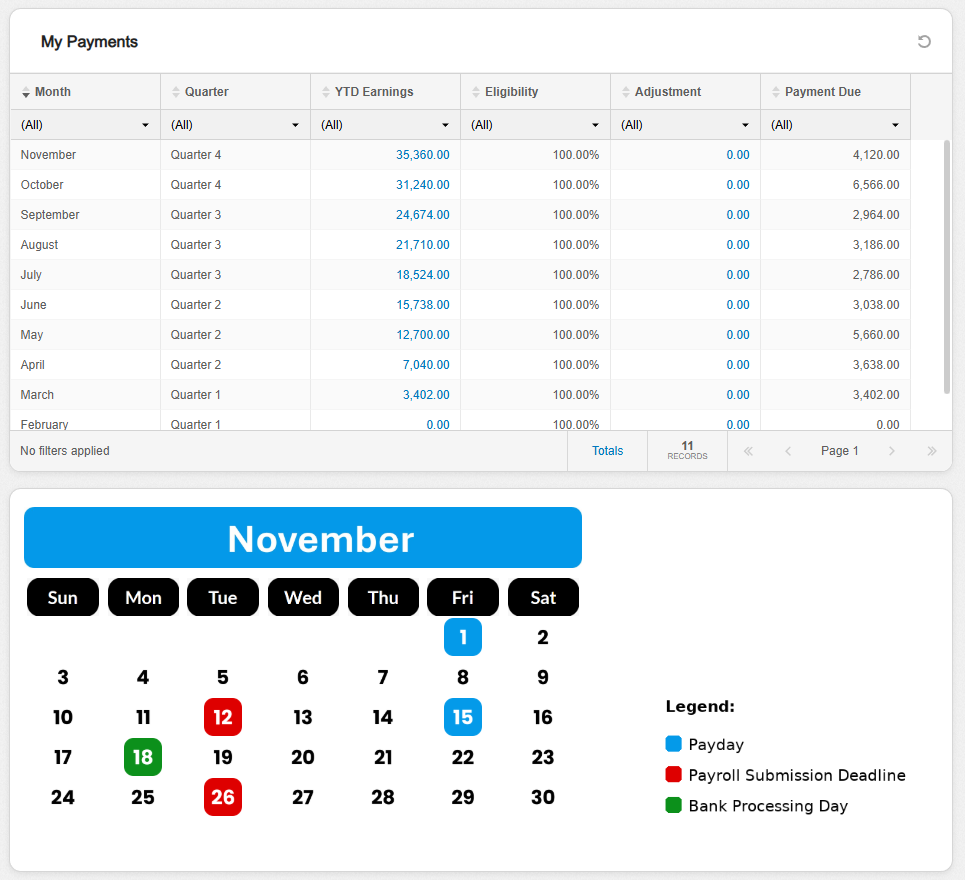Open November YTD earnings 35,360.00 link
This screenshot has width=965, height=880.
[x=422, y=155]
